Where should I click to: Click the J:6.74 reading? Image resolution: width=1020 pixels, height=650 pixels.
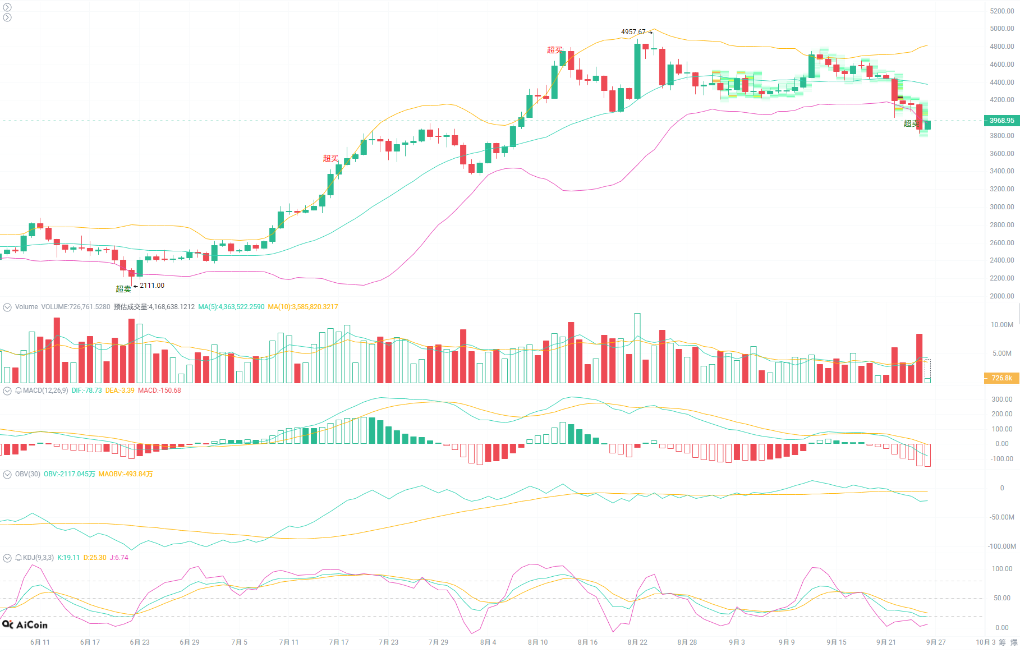click(x=120, y=558)
